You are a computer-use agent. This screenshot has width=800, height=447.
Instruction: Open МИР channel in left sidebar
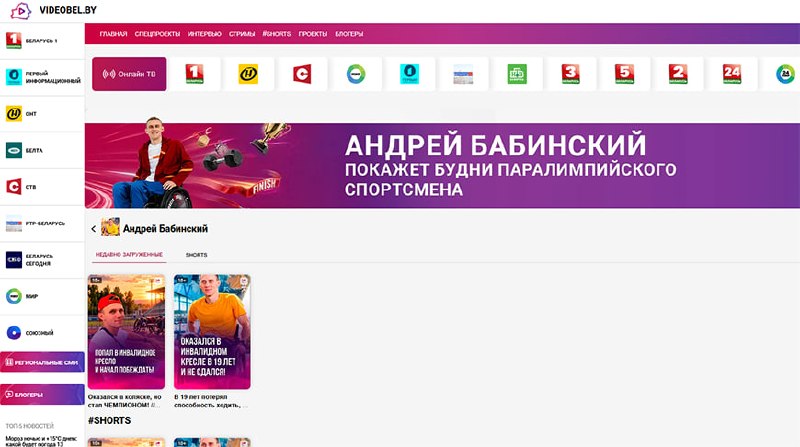click(42, 296)
